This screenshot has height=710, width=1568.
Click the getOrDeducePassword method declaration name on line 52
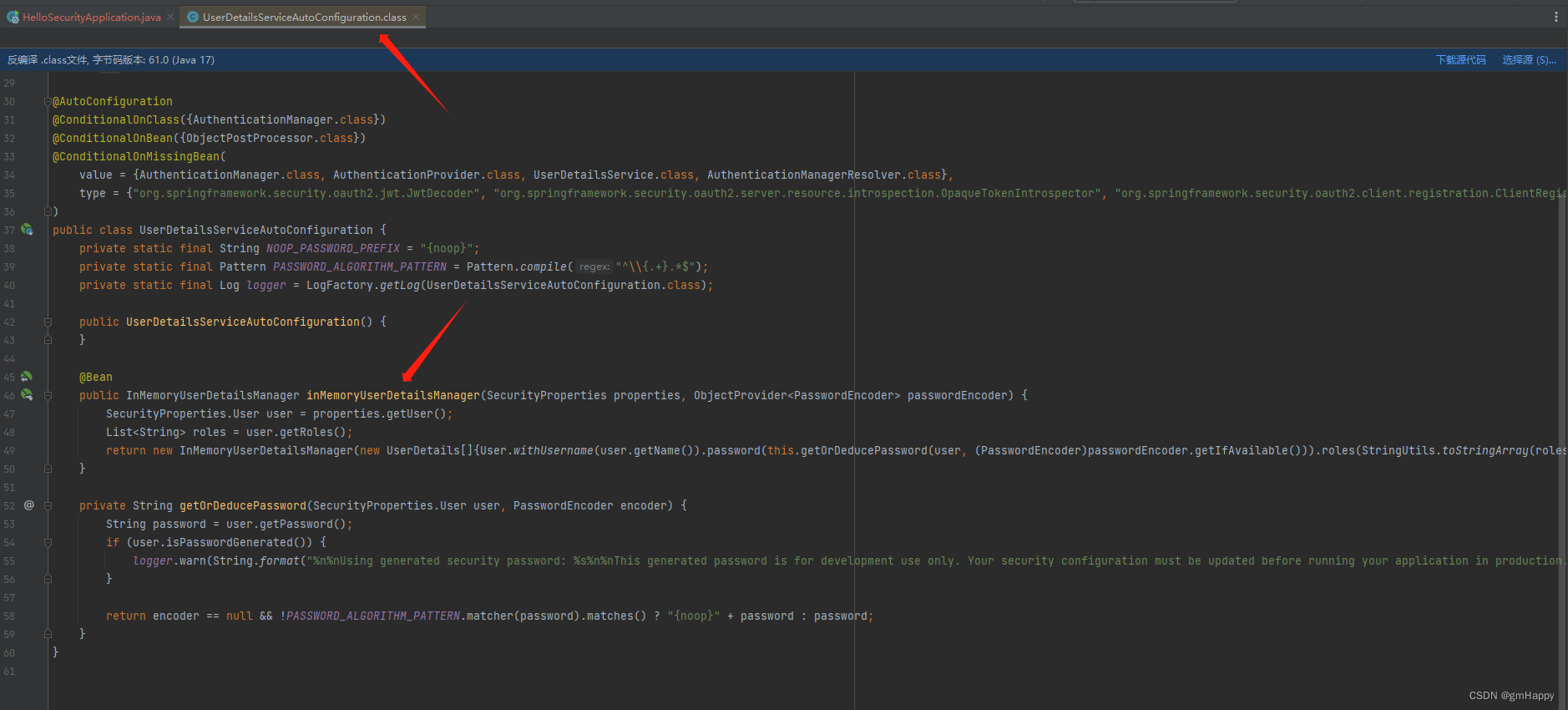[243, 505]
